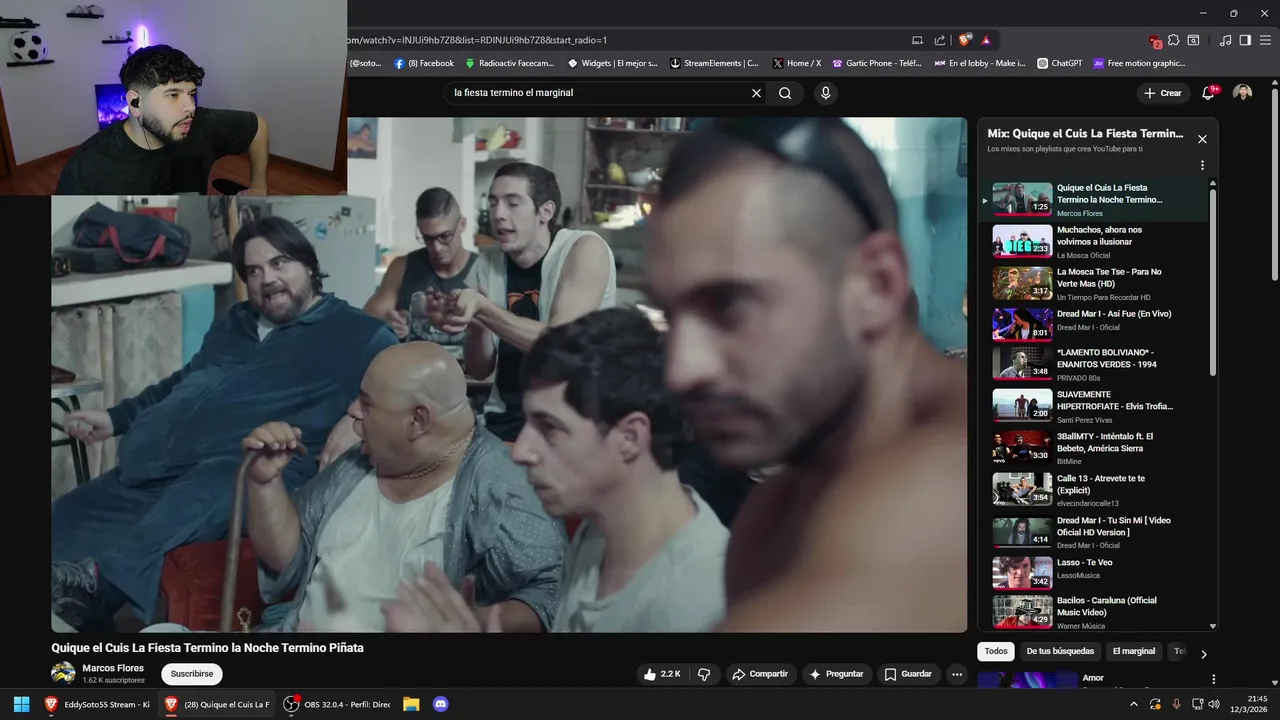Clear the YouTube search box text
The image size is (1280, 720).
756,93
